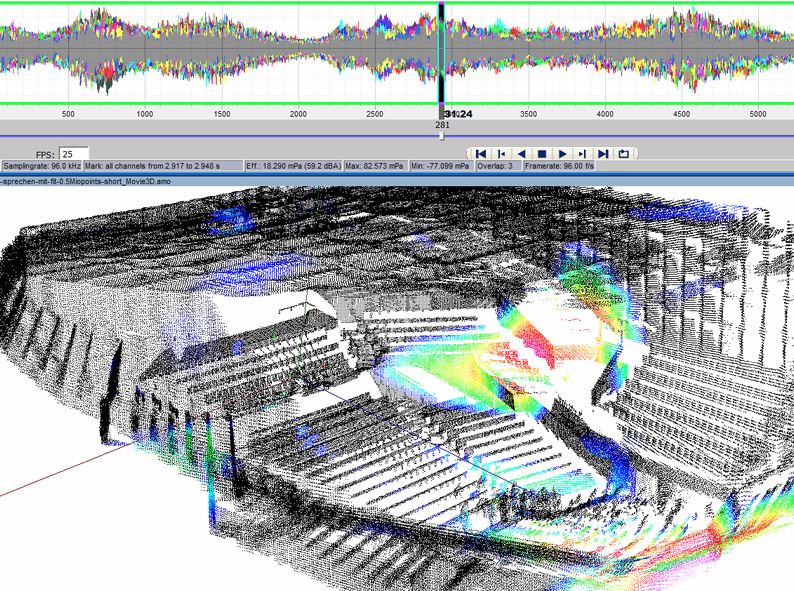
Task: Jump to the first frame
Action: 481,154
